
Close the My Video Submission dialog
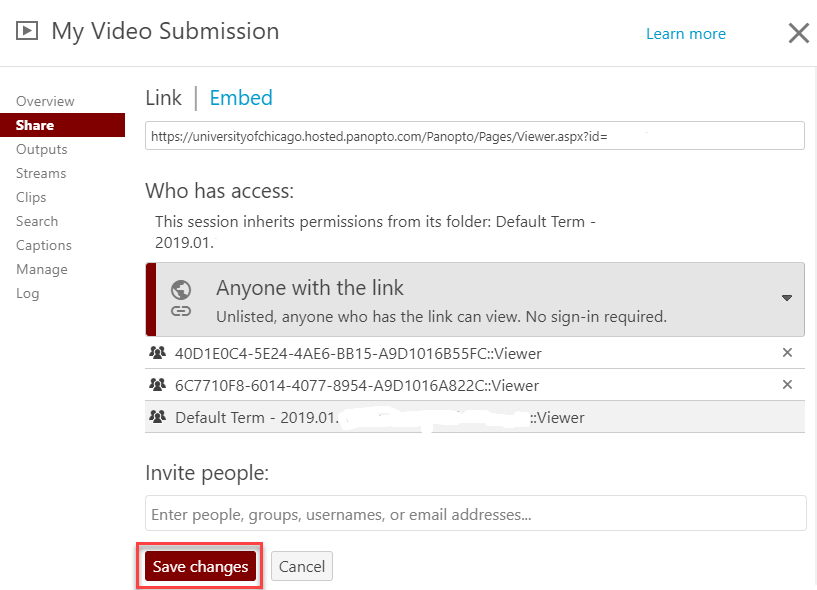coord(798,33)
